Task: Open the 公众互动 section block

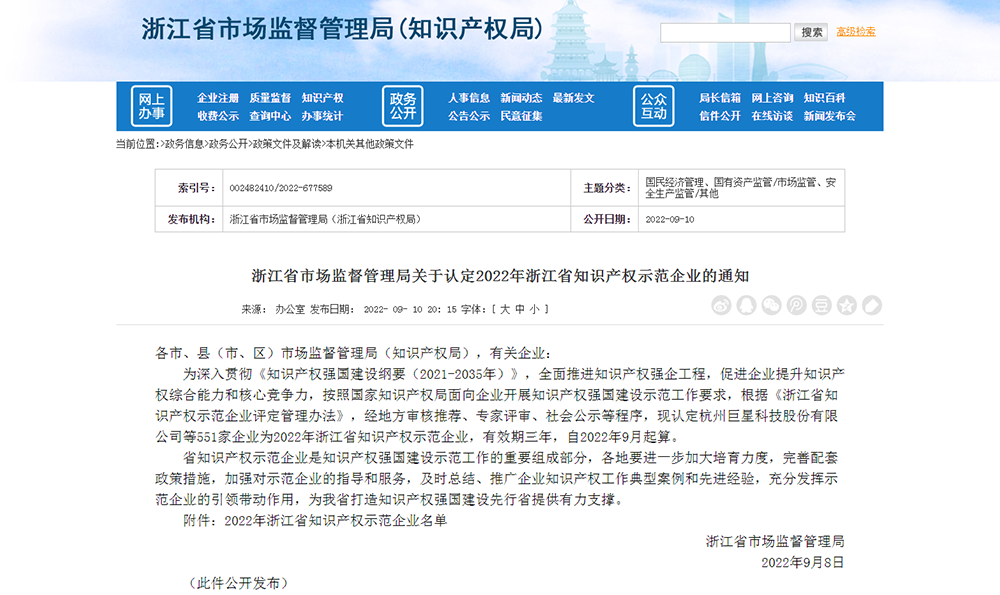Action: [653, 106]
